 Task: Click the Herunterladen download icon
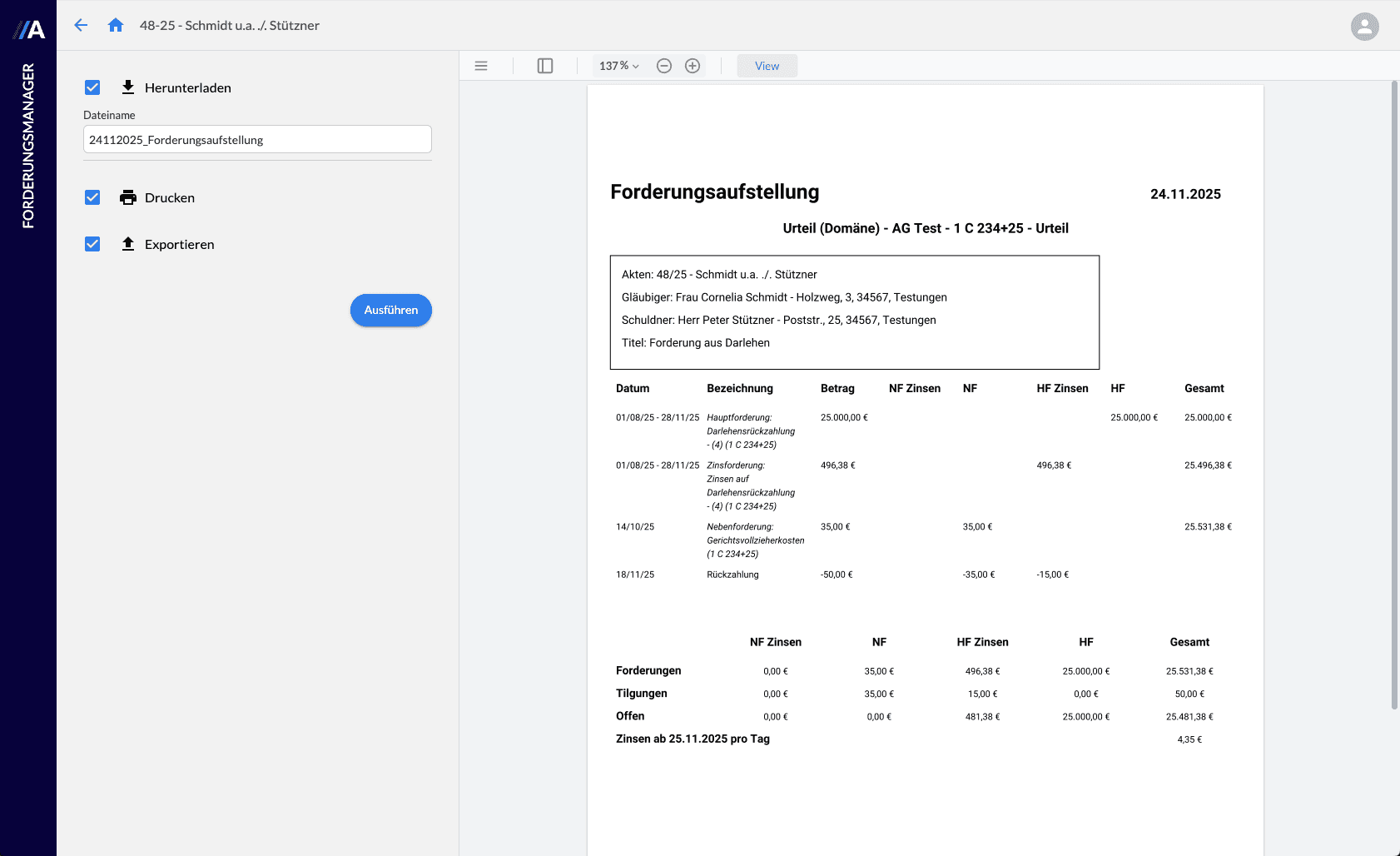pos(128,87)
